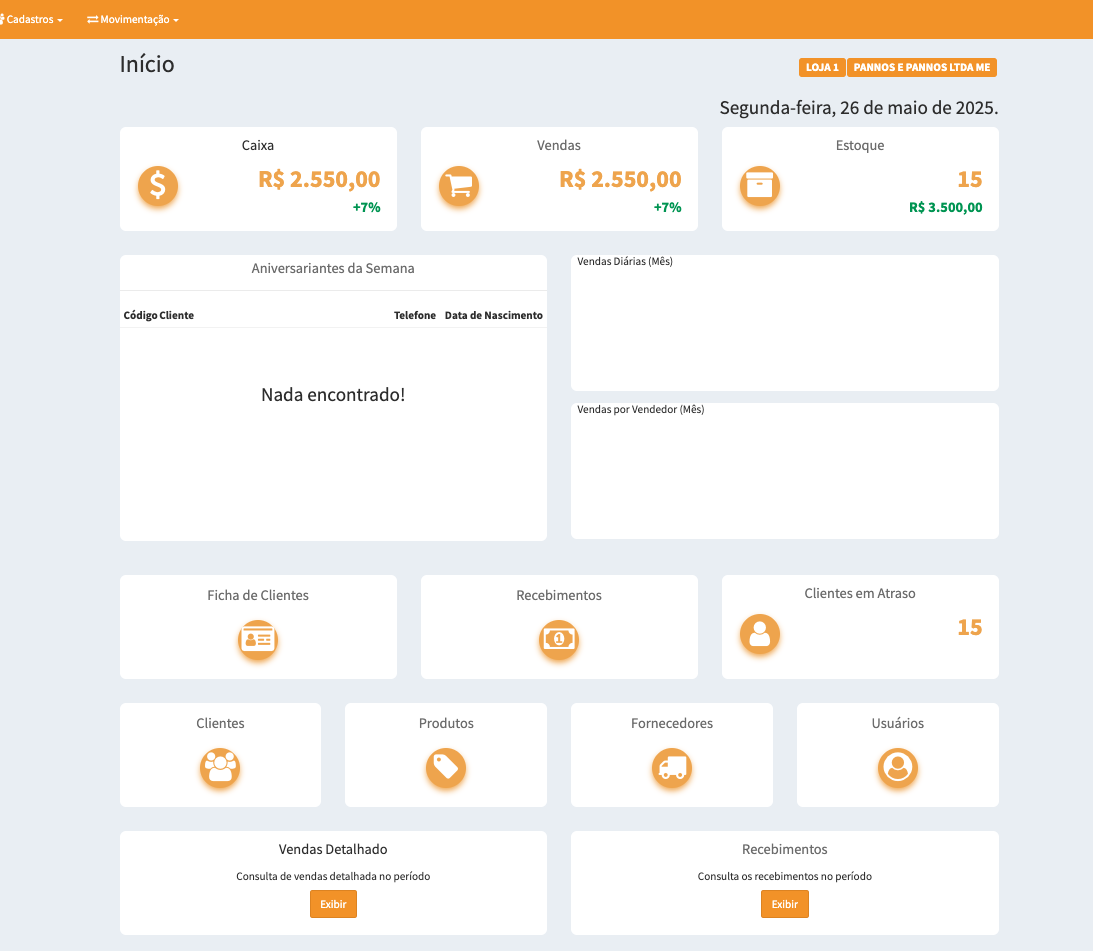
Task: Expand the Movimentação dropdown menu
Action: pos(133,20)
